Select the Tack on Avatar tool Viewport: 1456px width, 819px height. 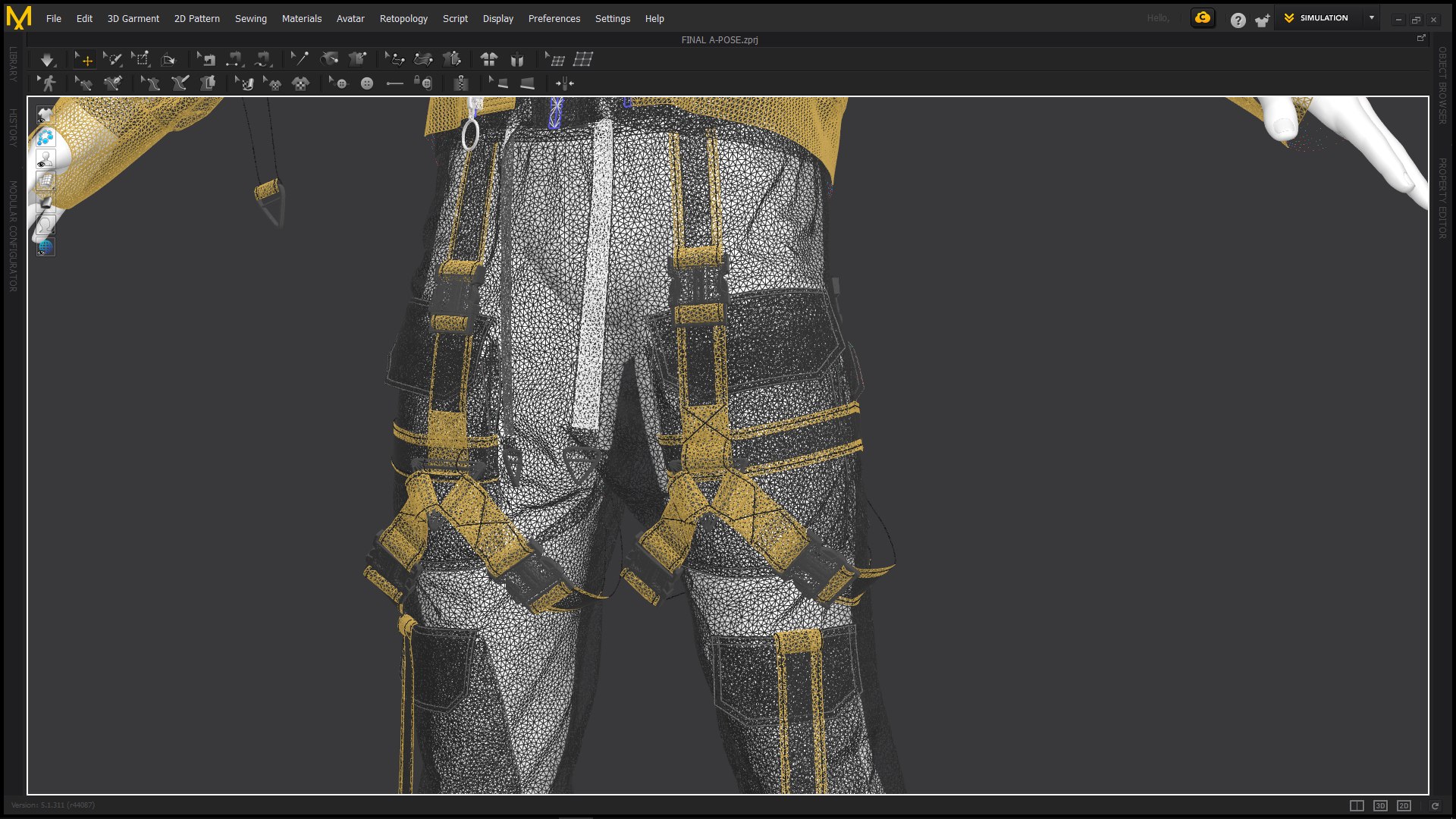pos(329,59)
